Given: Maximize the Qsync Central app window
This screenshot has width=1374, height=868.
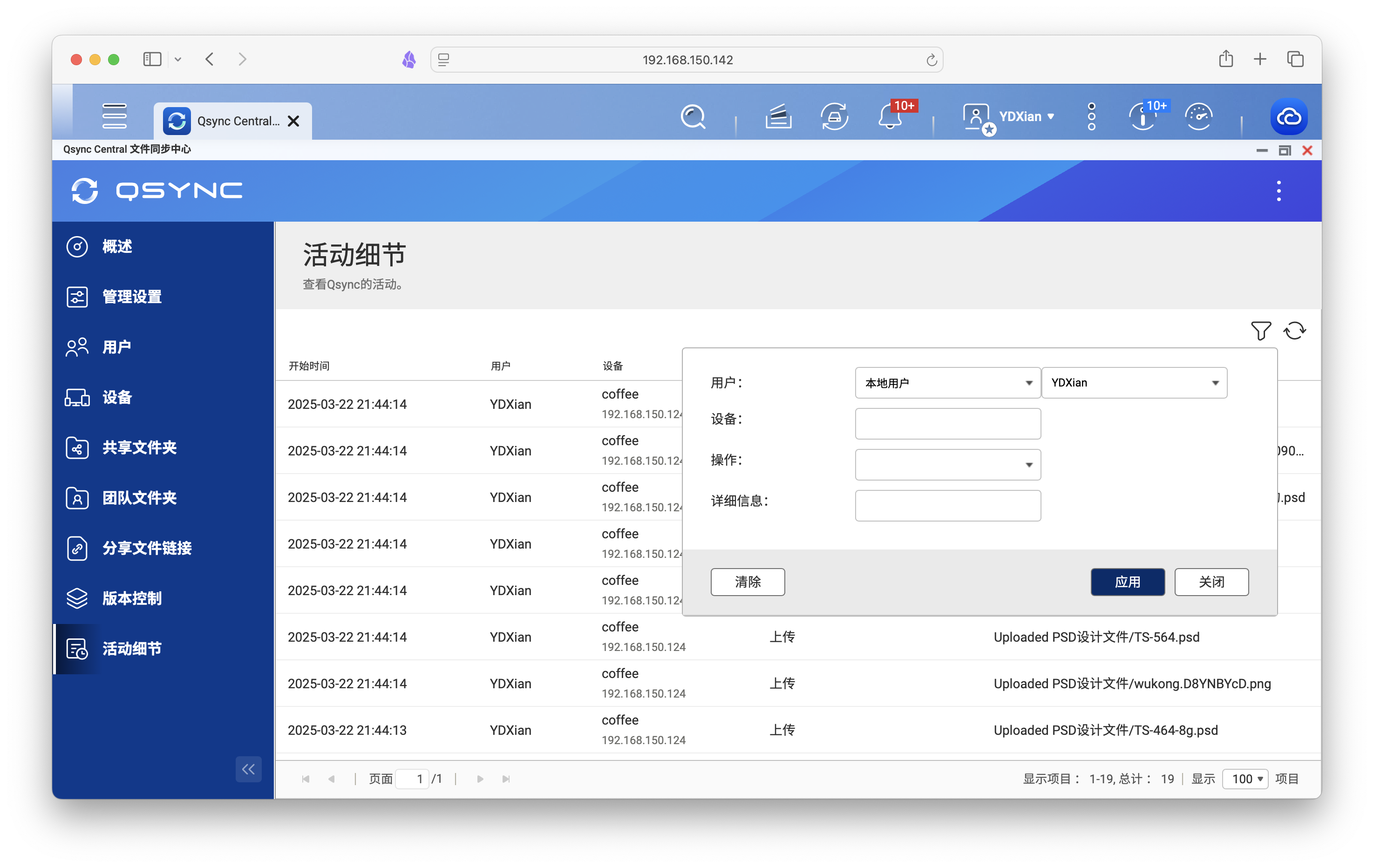Looking at the screenshot, I should [x=1285, y=150].
